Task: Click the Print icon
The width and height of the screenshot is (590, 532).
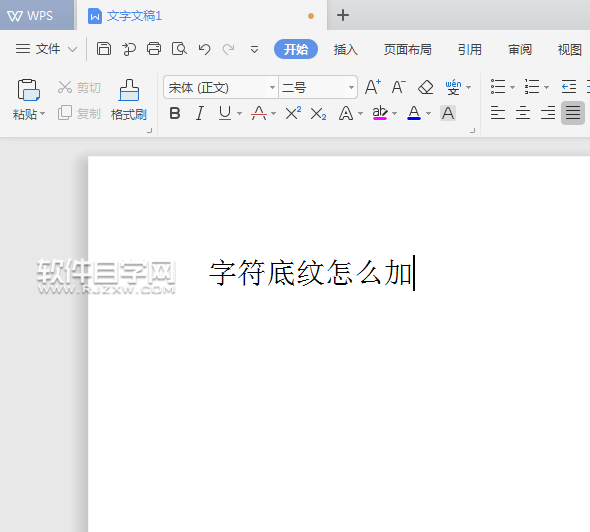Action: [154, 49]
